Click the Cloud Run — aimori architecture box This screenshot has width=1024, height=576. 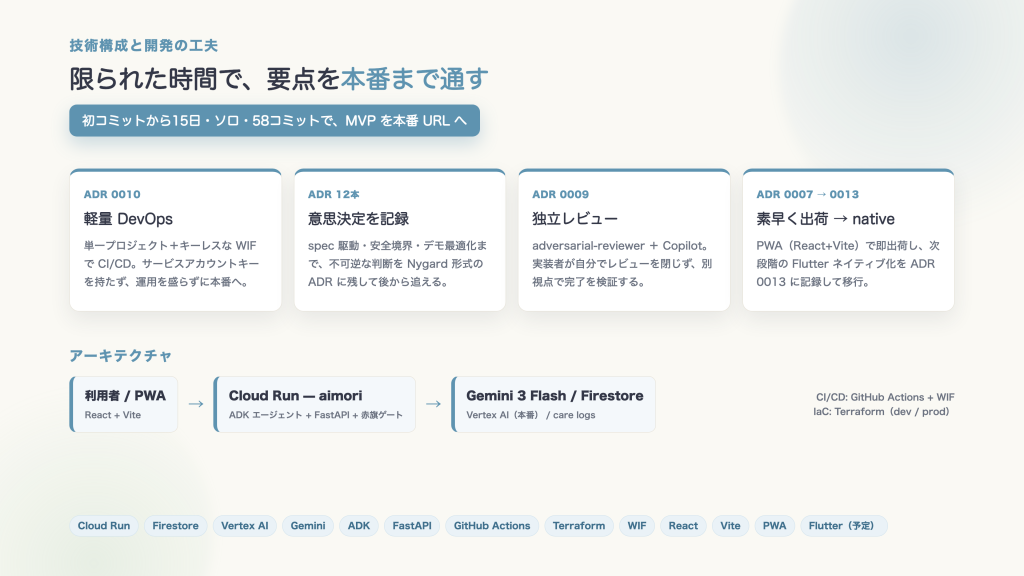[x=315, y=404]
